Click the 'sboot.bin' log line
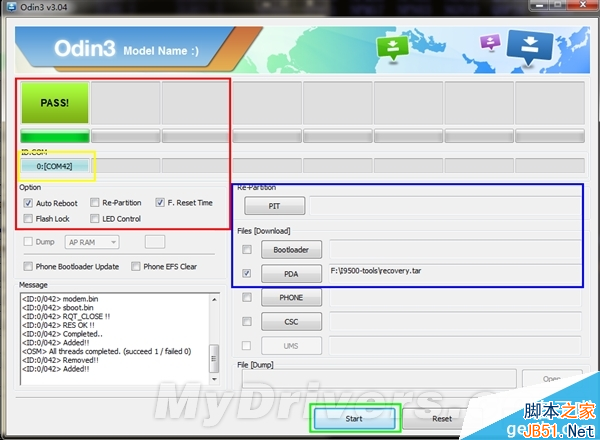Screen dimensions: 600x440 58,307
